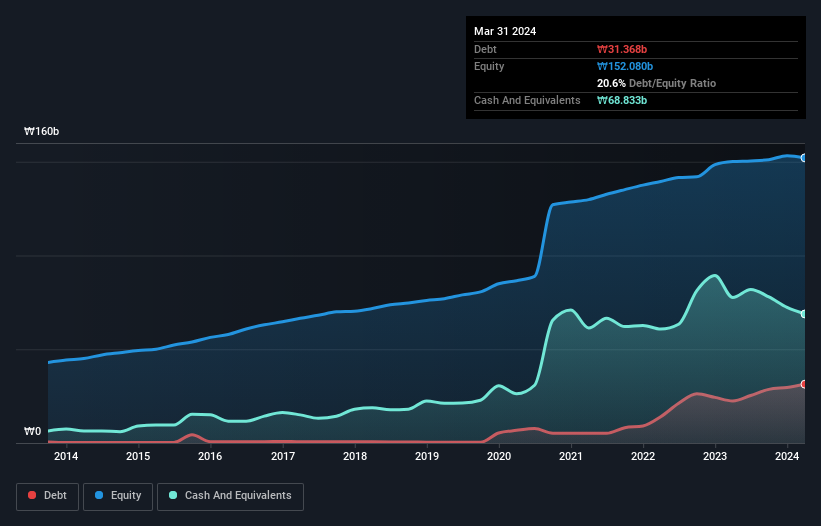
Task: Click the 2016 x-axis label
Action: pos(210,456)
